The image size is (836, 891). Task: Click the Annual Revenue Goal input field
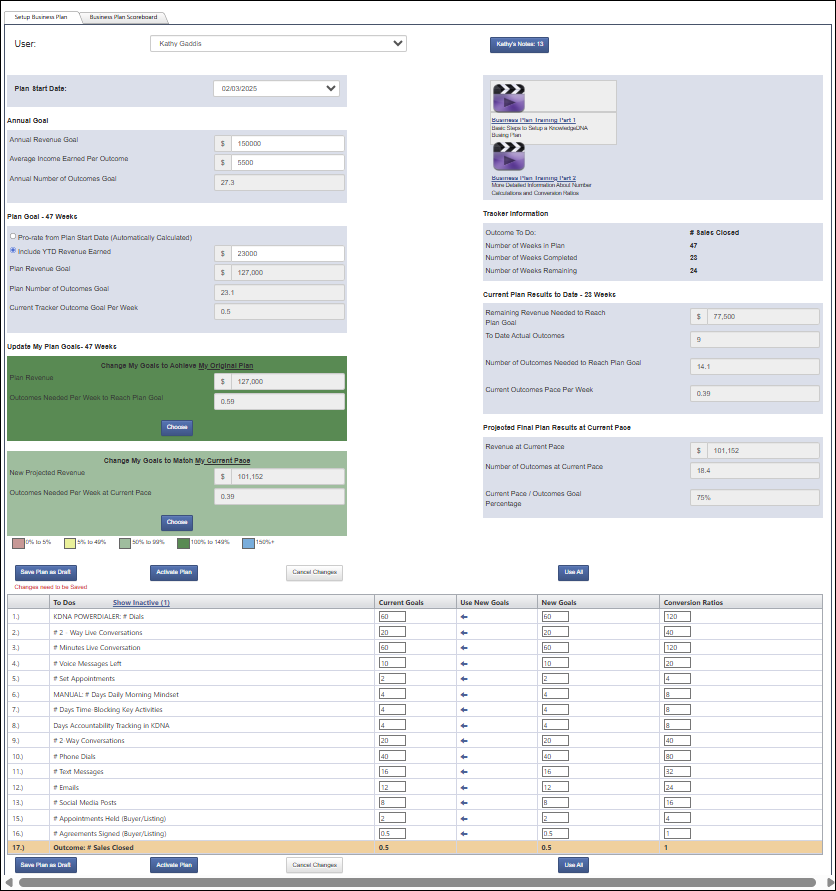pos(279,143)
